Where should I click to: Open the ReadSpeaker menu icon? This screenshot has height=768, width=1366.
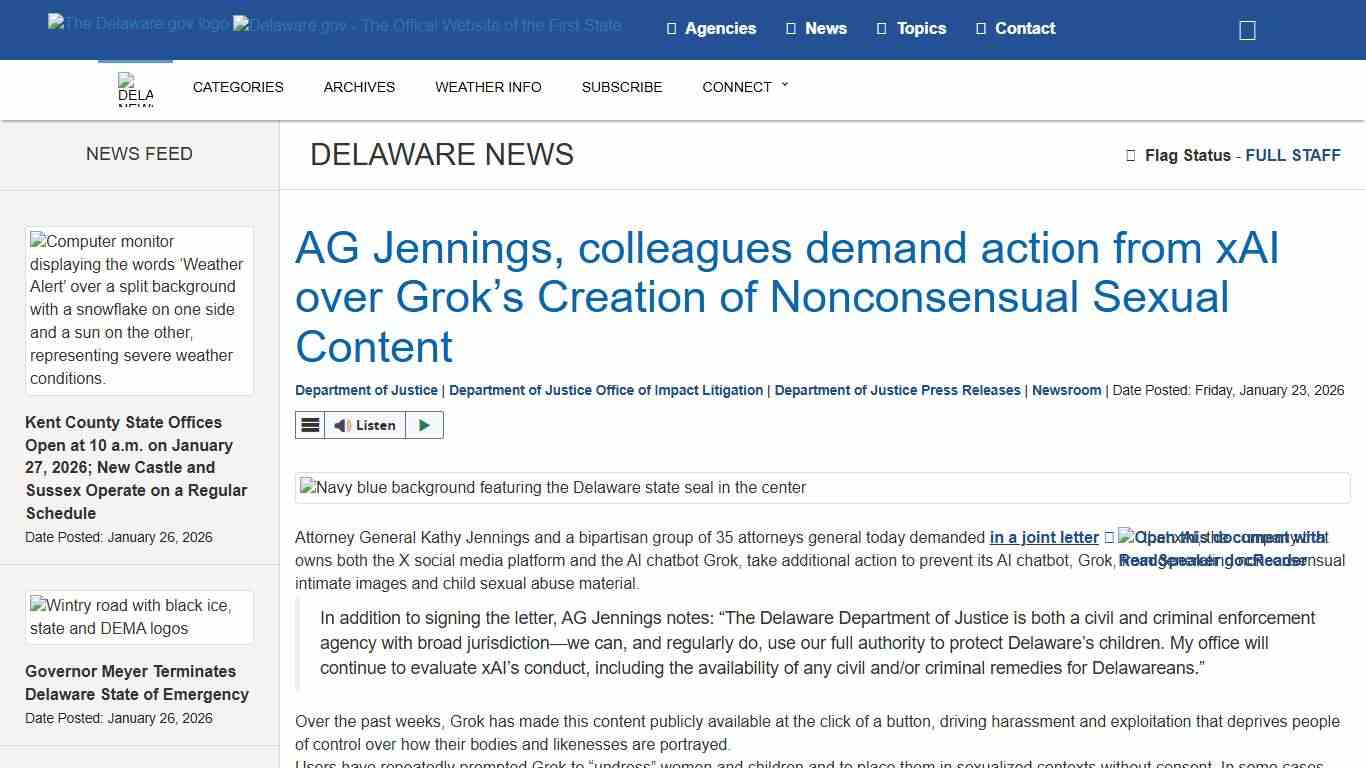click(310, 425)
